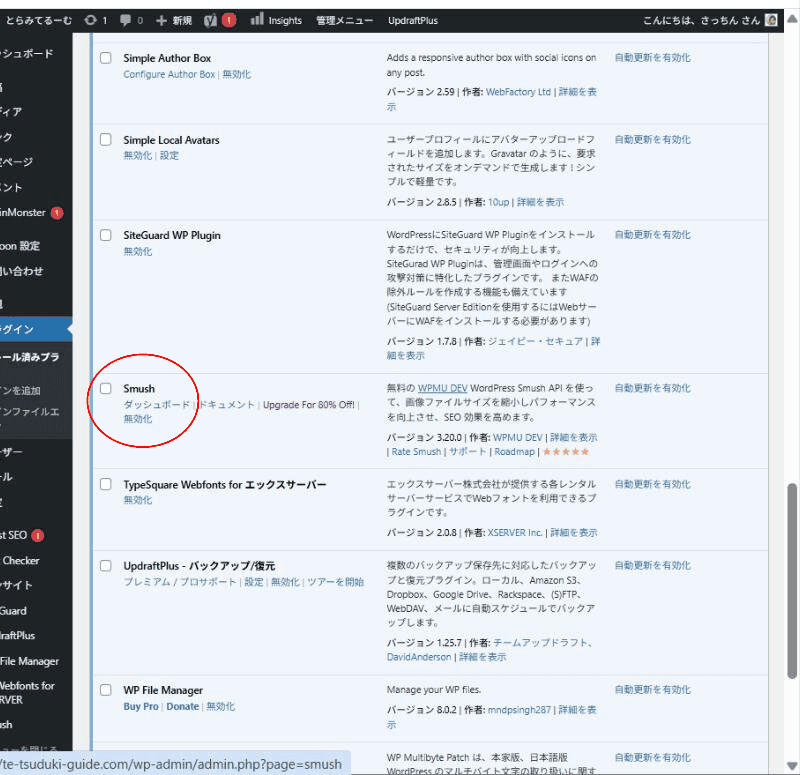Enable auto-updates for Simple Author Box
This screenshot has width=800, height=775.
click(x=653, y=58)
